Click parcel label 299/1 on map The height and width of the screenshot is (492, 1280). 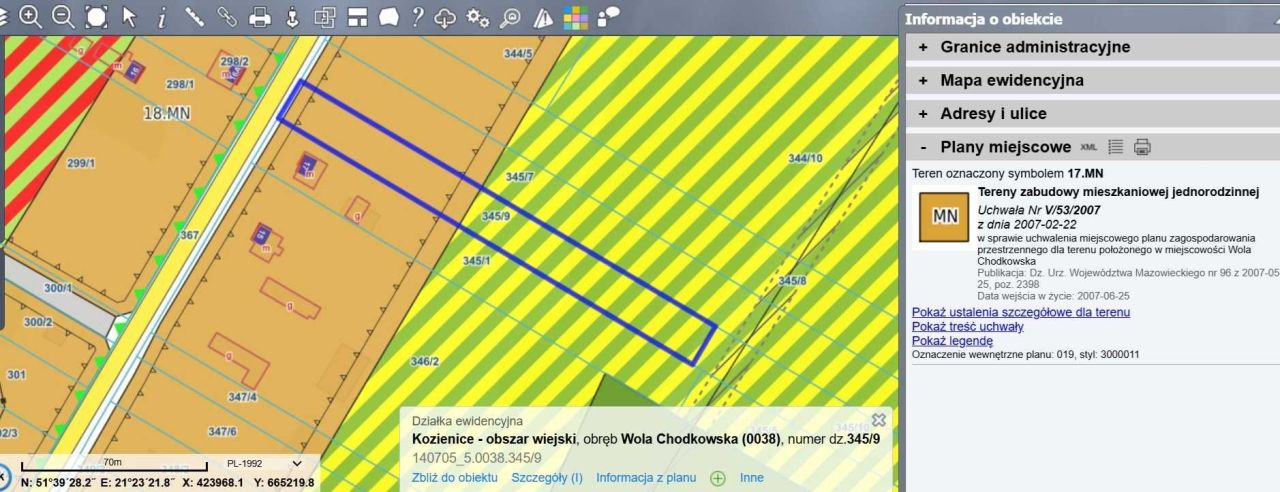point(81,163)
